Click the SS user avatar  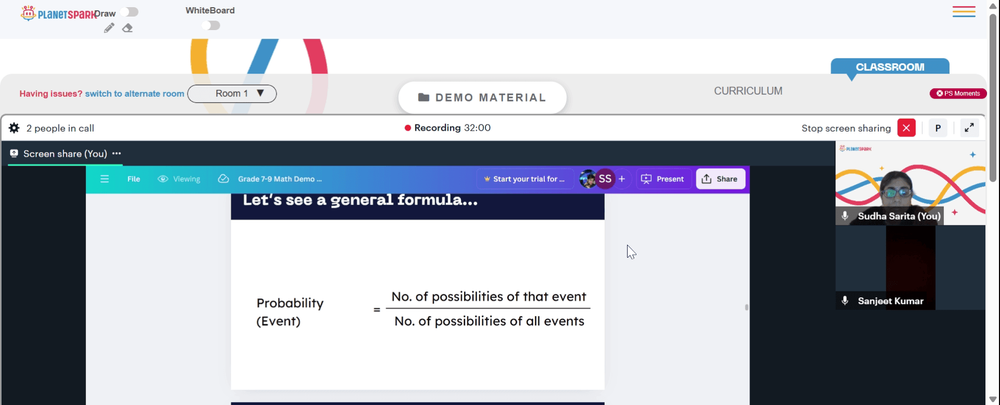click(605, 179)
